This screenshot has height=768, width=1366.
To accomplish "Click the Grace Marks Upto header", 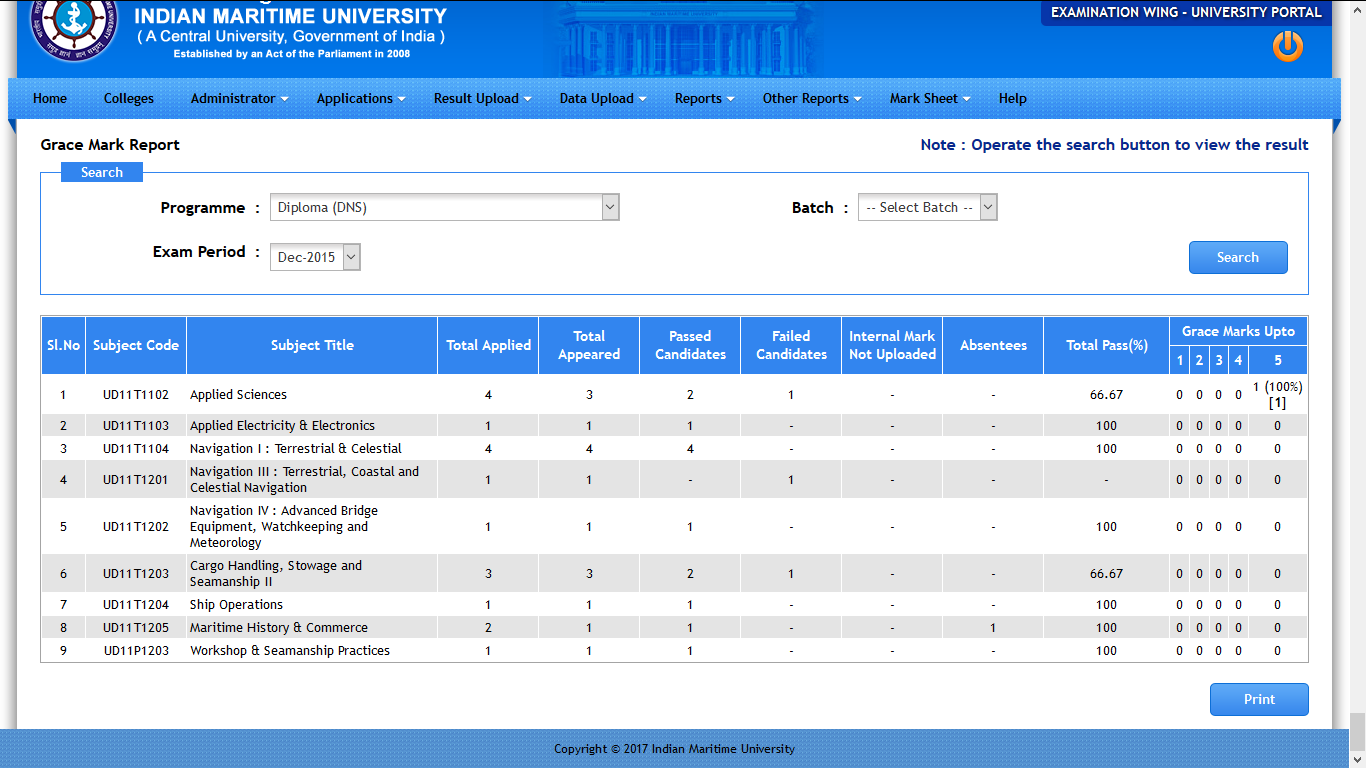I will click(x=1238, y=331).
